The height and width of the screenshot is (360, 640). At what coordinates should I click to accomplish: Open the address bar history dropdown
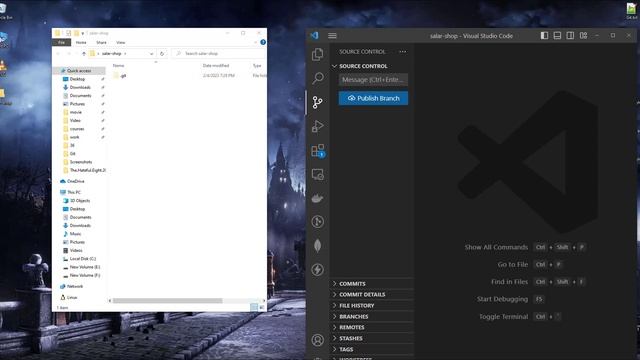coord(151,53)
